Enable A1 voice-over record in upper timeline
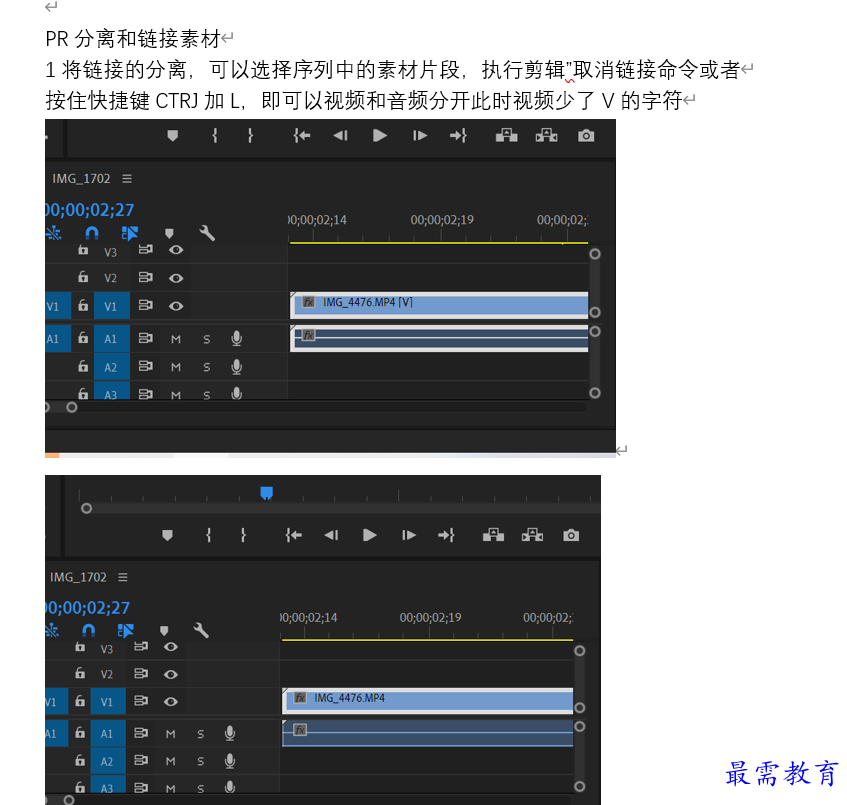The height and width of the screenshot is (805, 847). pyautogui.click(x=237, y=339)
